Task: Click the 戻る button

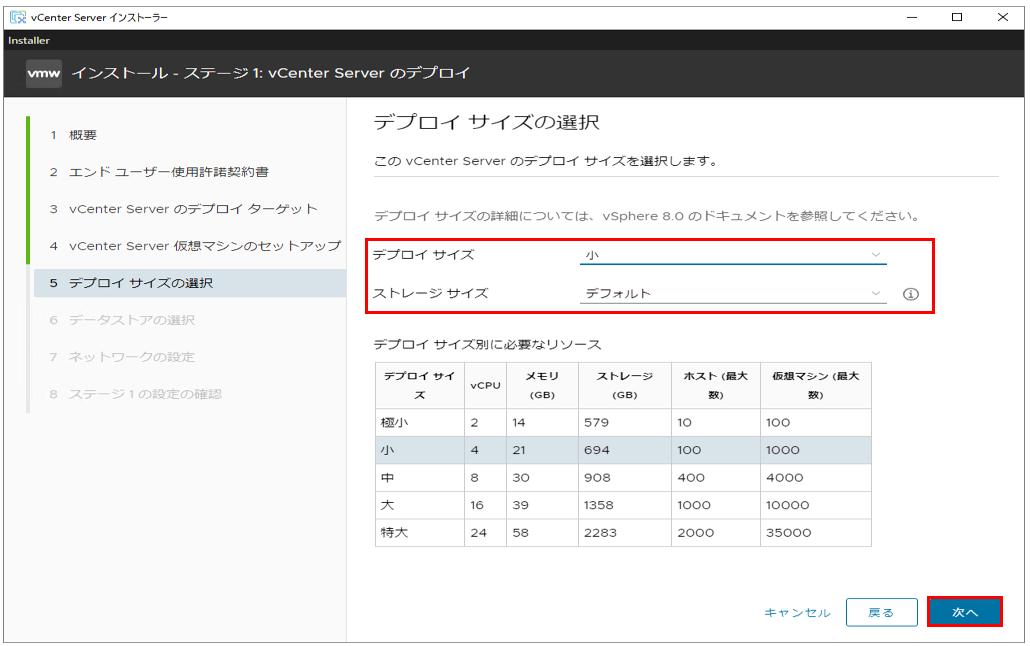Action: pyautogui.click(x=882, y=612)
